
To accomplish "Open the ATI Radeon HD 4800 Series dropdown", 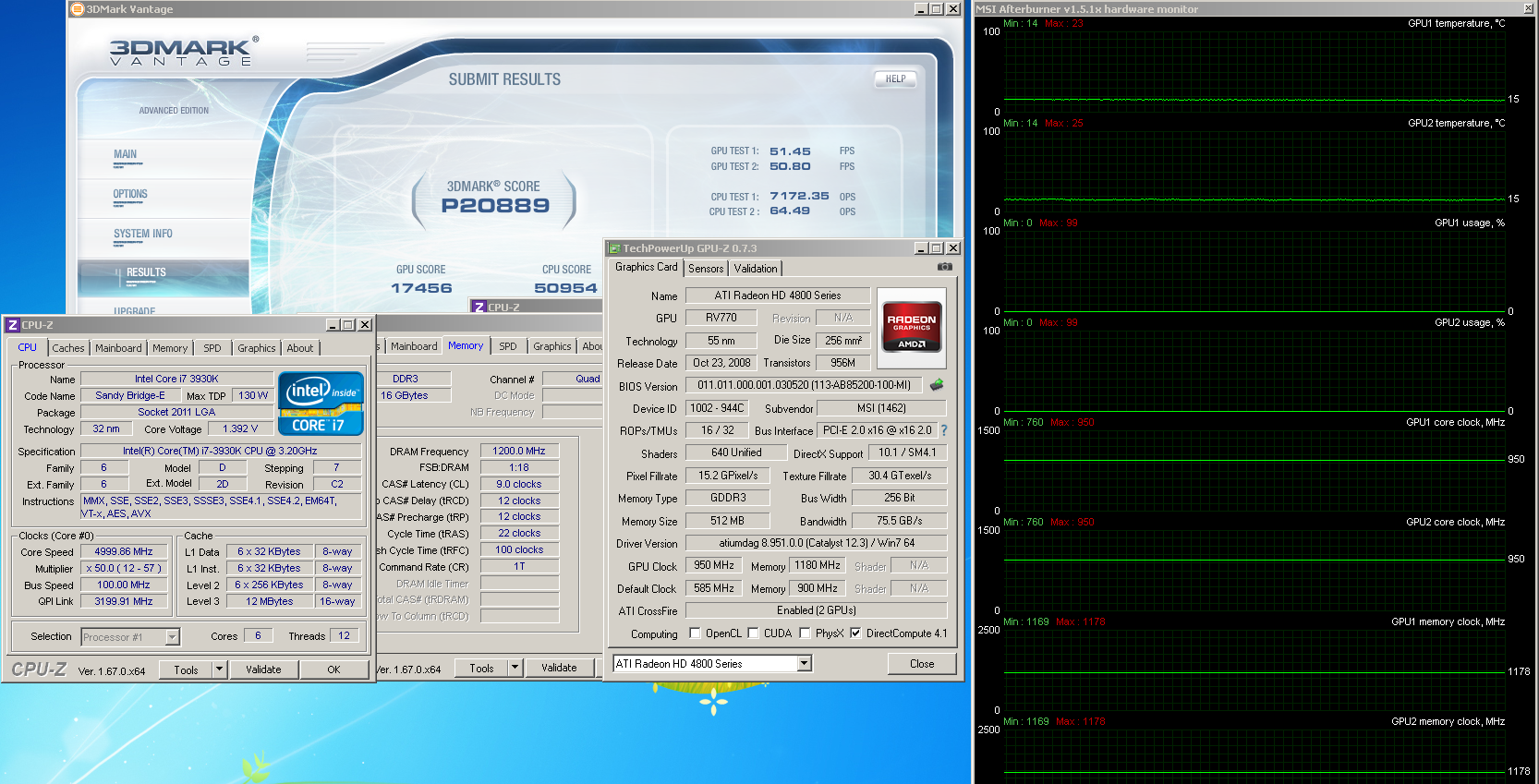I will 805,664.
